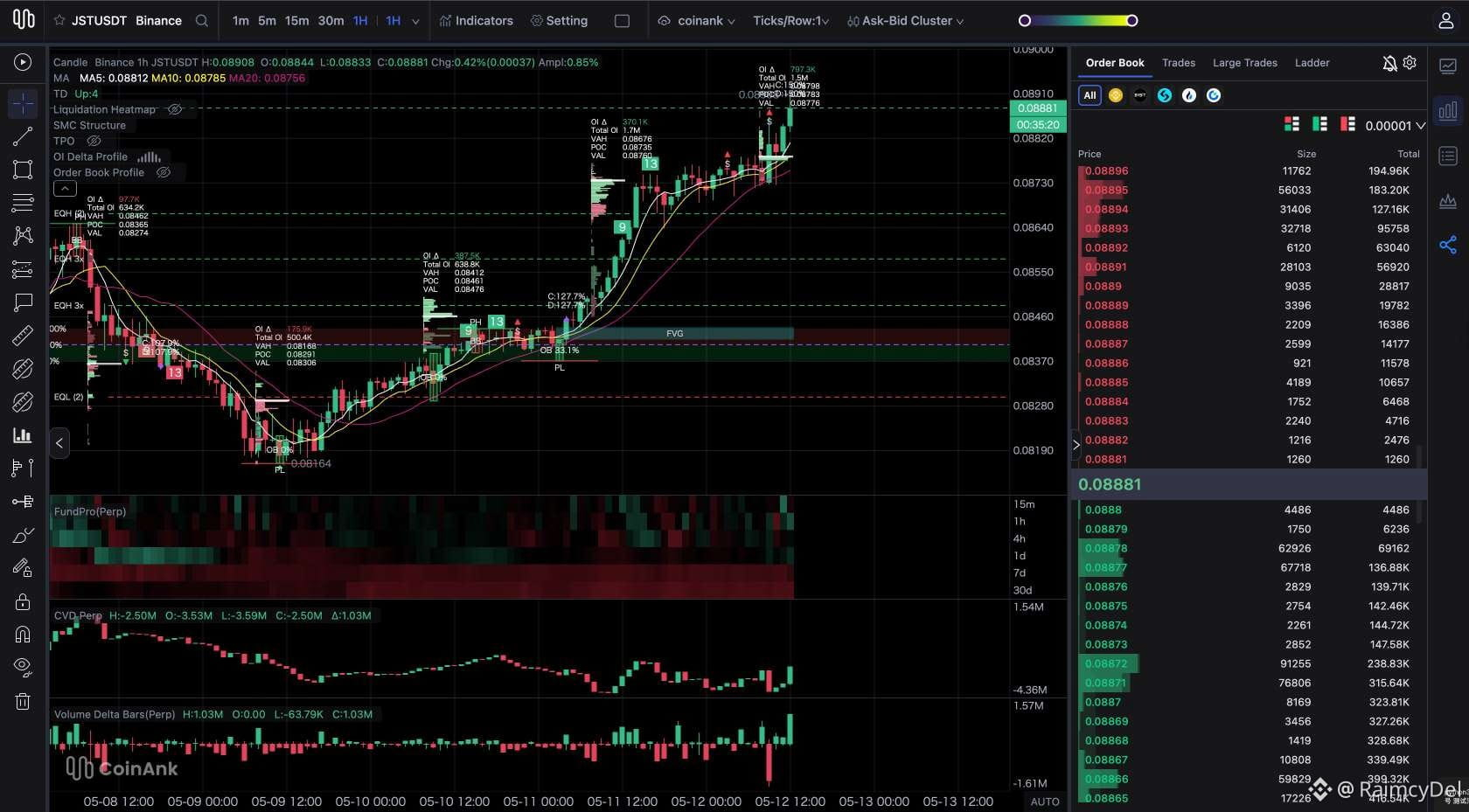Add JSTUSDT to favorites with the star

click(59, 20)
